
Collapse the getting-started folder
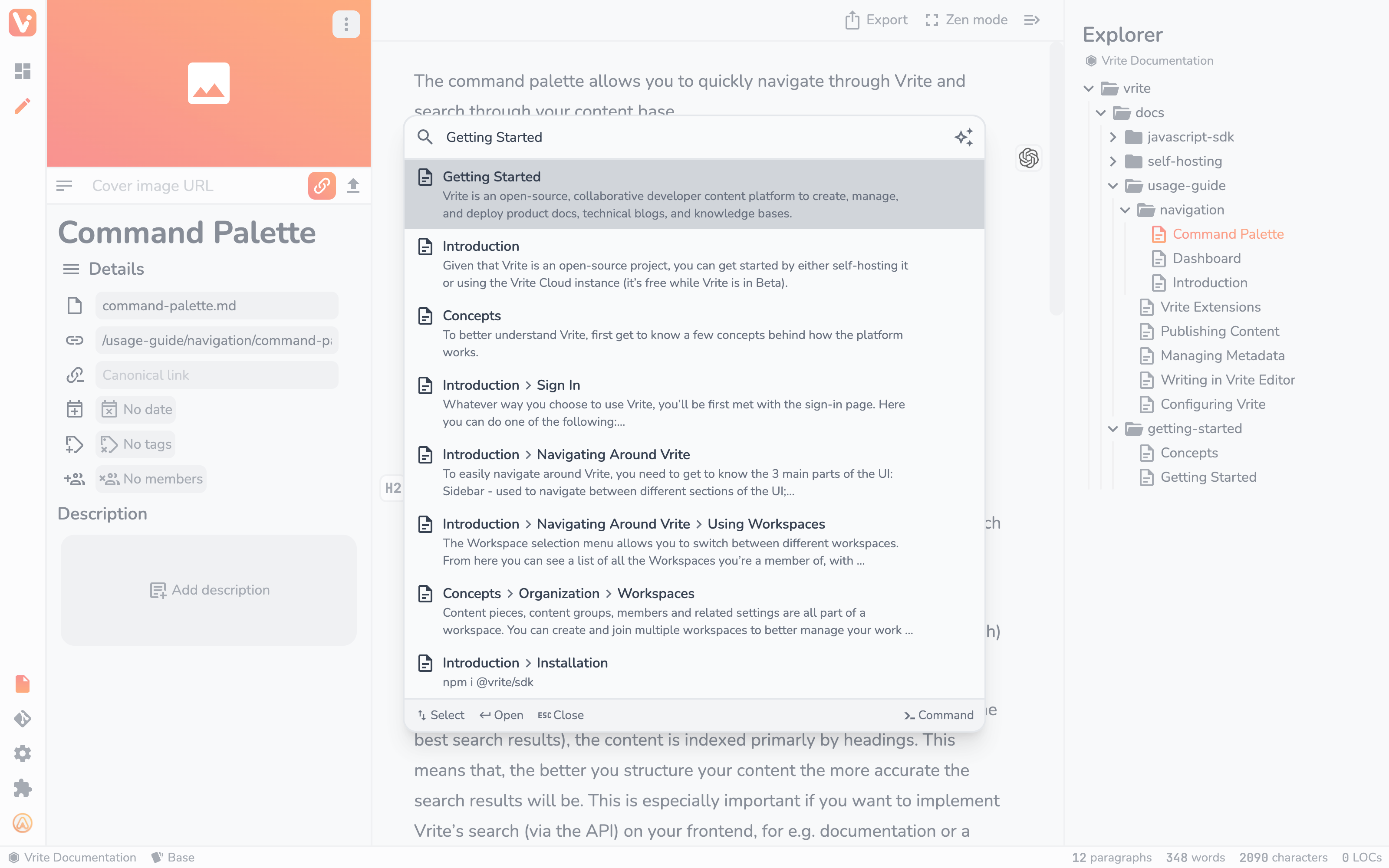pos(1113,429)
